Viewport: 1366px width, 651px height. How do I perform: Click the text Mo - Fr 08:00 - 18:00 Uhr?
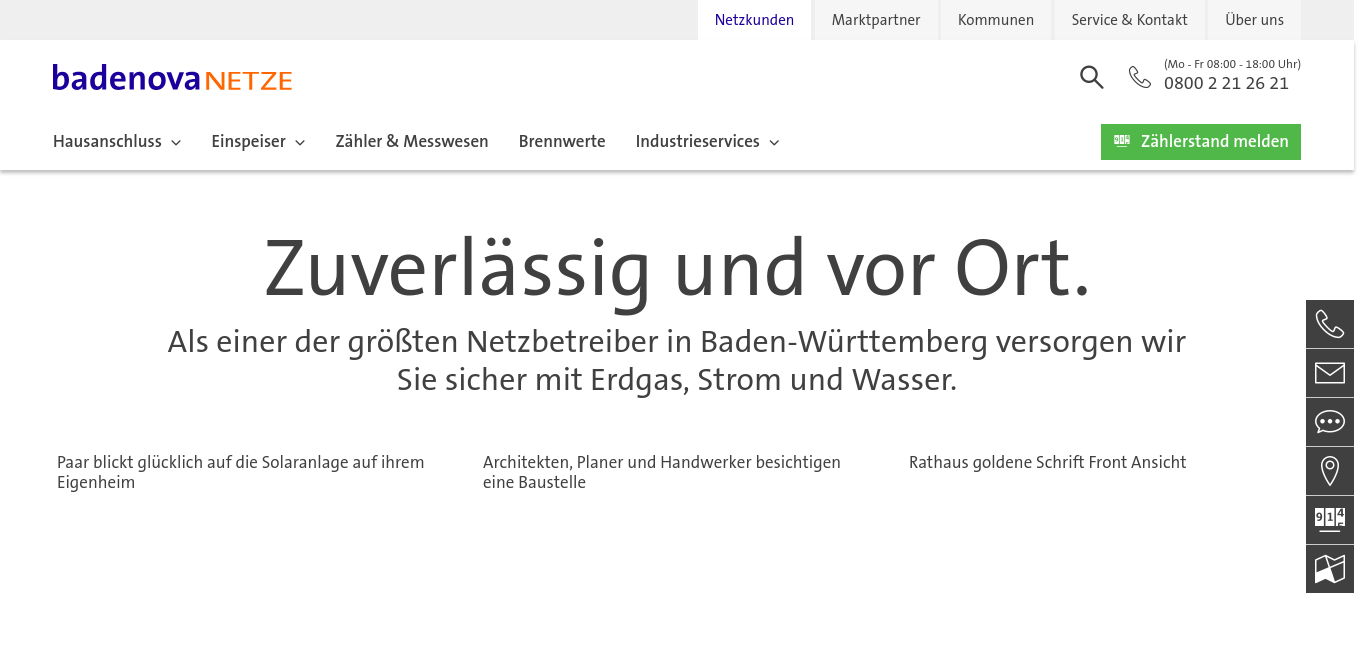click(1232, 64)
